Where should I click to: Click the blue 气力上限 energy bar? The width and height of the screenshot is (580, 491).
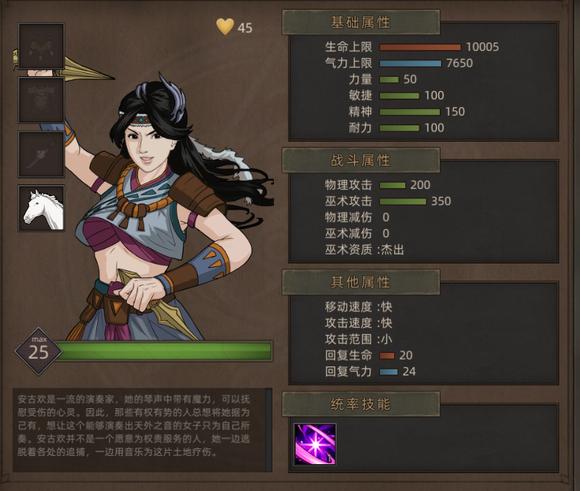coord(411,64)
